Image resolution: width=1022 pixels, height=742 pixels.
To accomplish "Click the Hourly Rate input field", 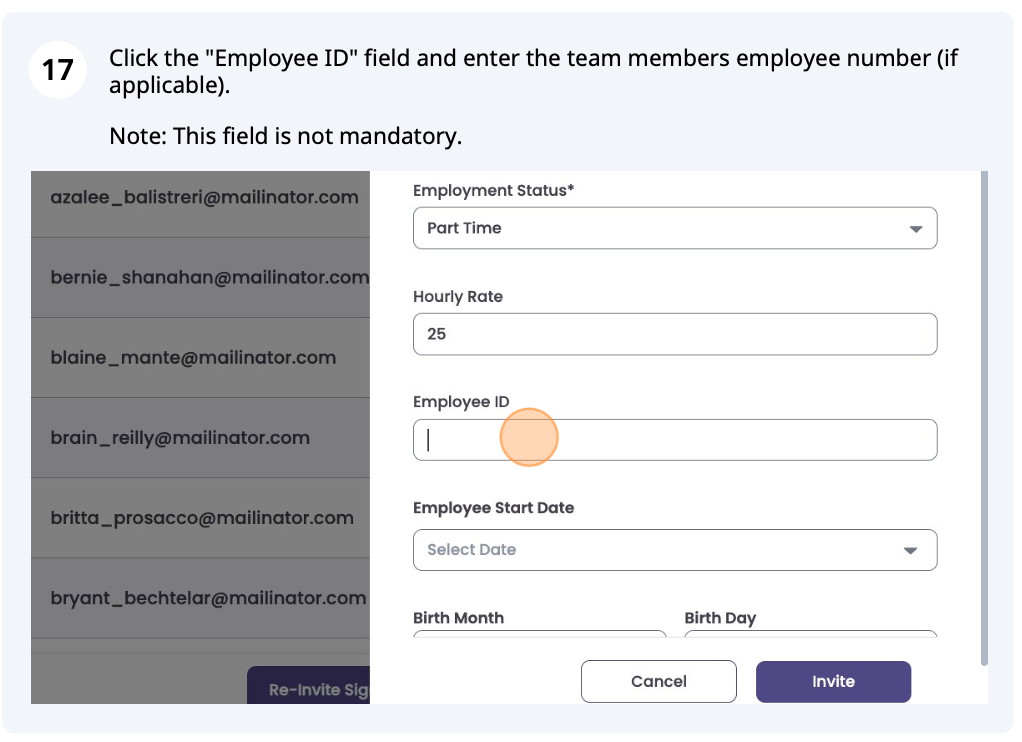I will point(674,334).
